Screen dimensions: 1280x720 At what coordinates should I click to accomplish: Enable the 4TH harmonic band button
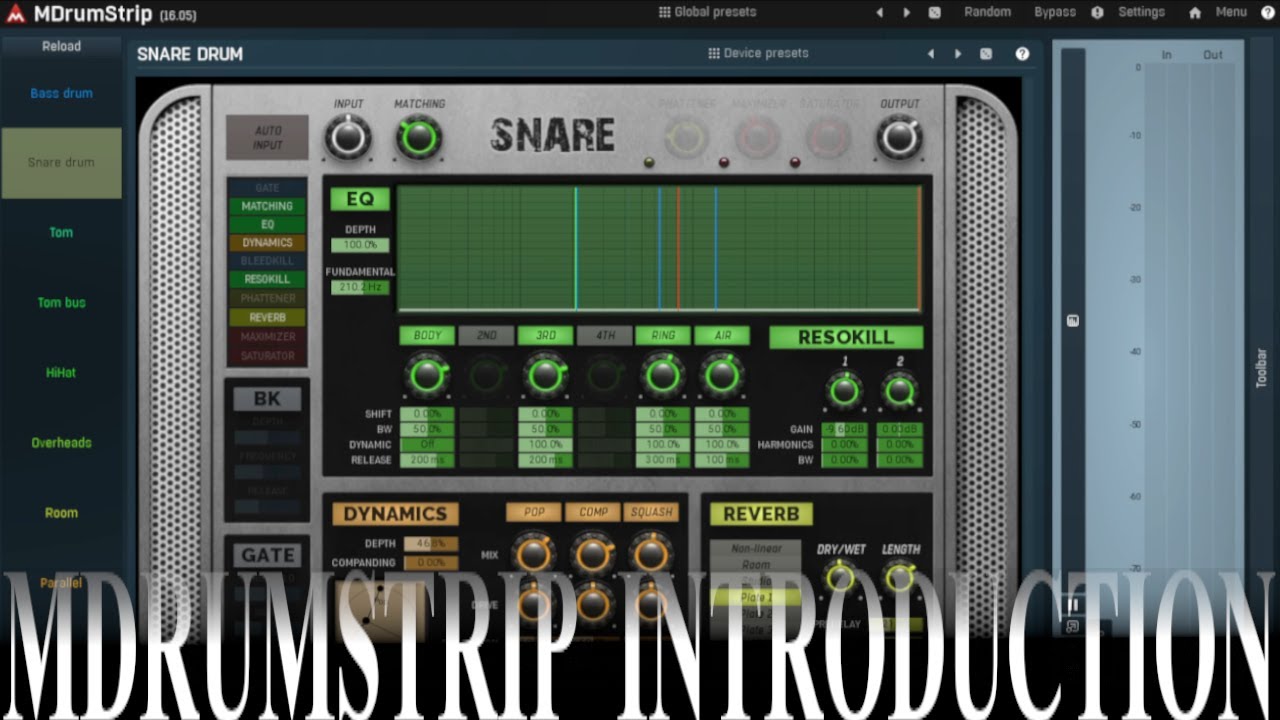coord(604,336)
